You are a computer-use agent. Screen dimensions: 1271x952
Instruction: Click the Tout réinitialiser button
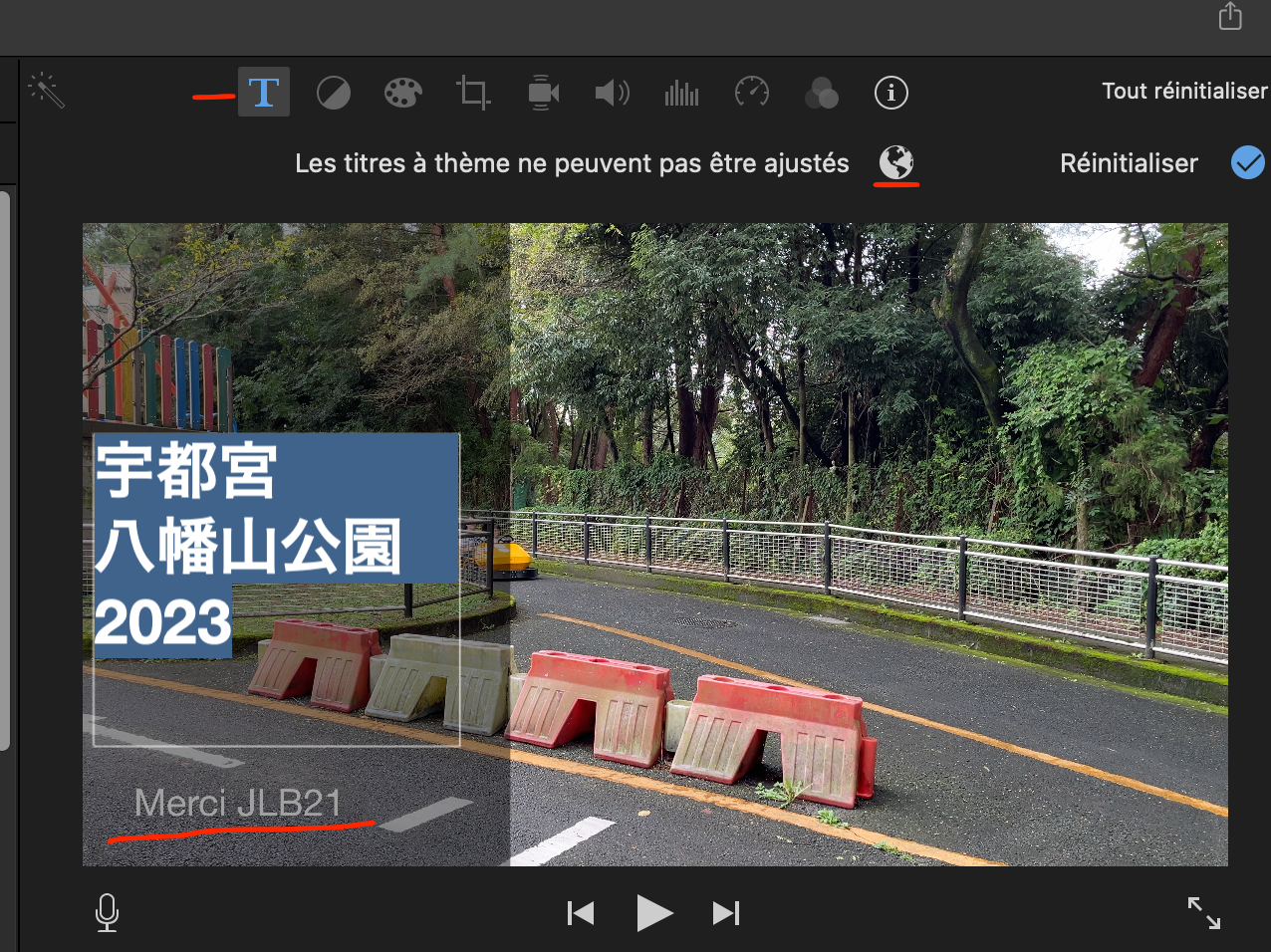[1183, 90]
